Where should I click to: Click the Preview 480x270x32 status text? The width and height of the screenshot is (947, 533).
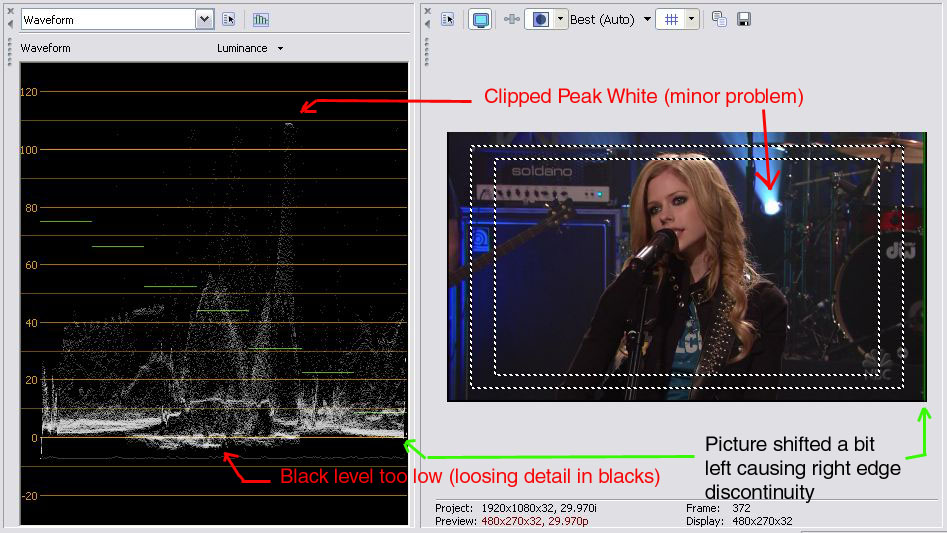pos(512,521)
